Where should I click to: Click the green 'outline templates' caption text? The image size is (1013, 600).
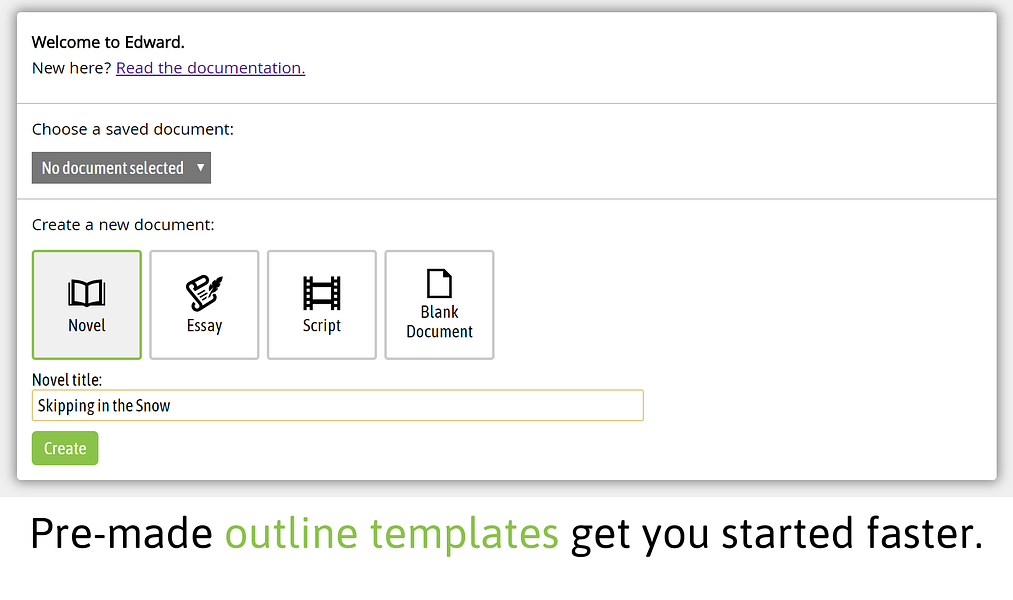pos(391,535)
